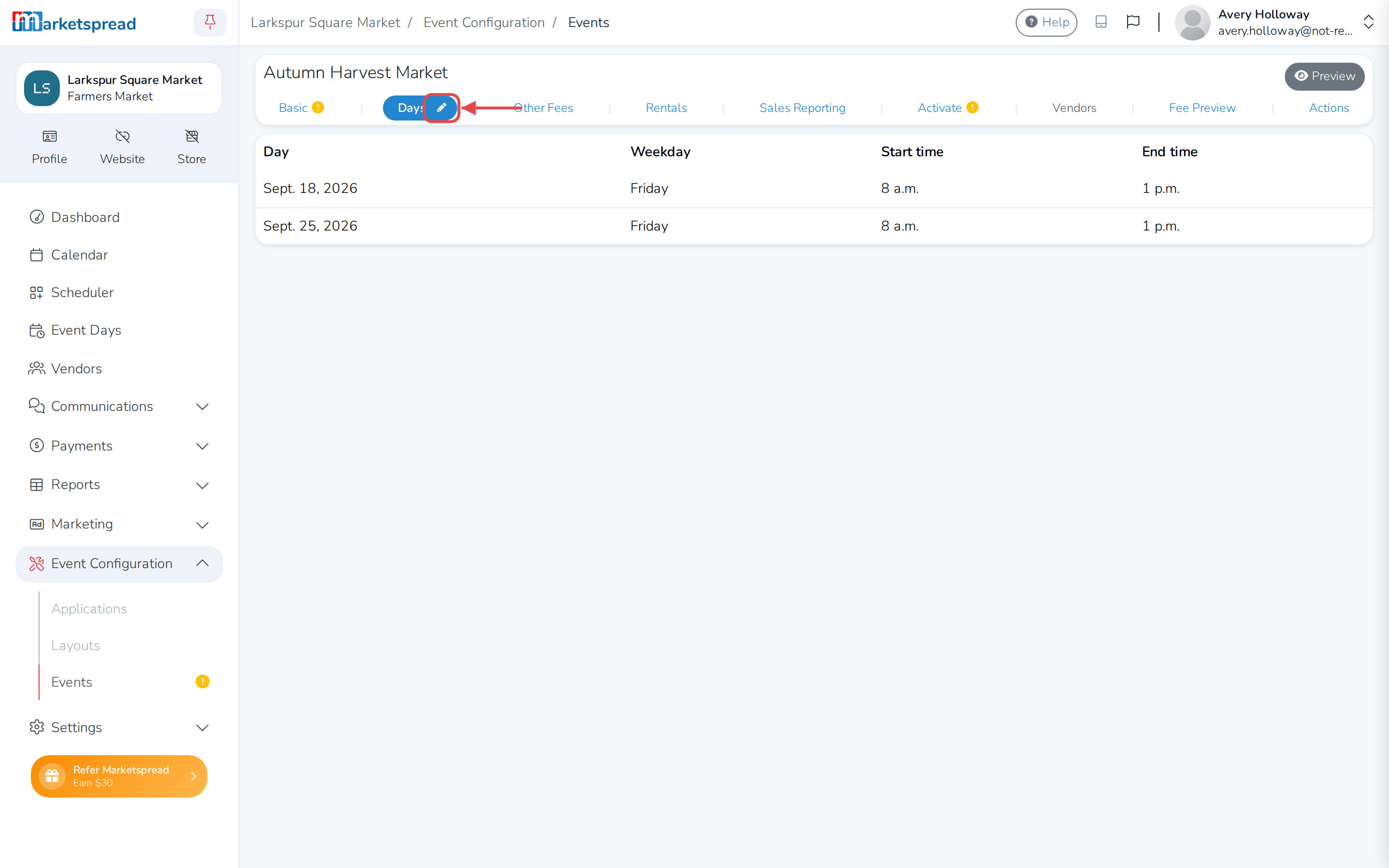
Task: Go to Dashboard in the sidebar
Action: click(x=119, y=217)
